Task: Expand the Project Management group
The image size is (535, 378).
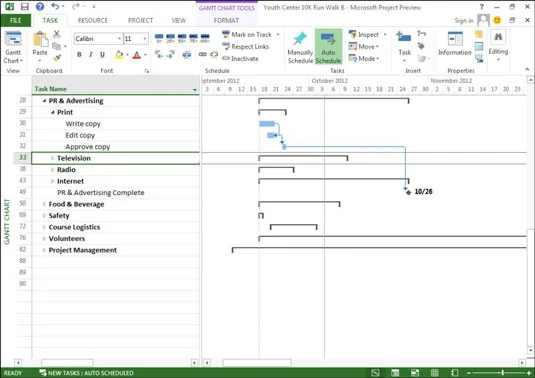Action: pos(44,250)
